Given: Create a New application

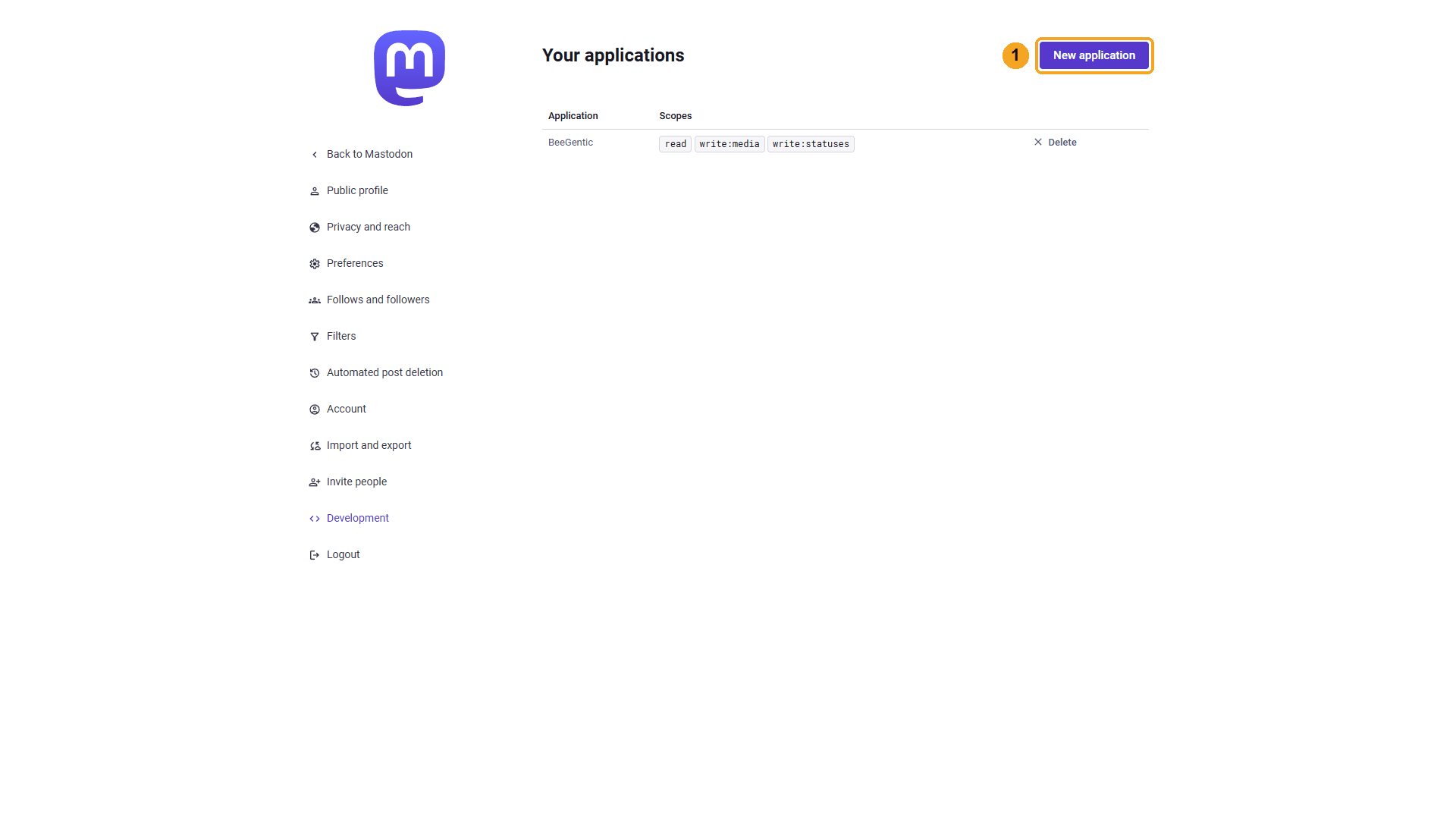Looking at the screenshot, I should coord(1094,55).
